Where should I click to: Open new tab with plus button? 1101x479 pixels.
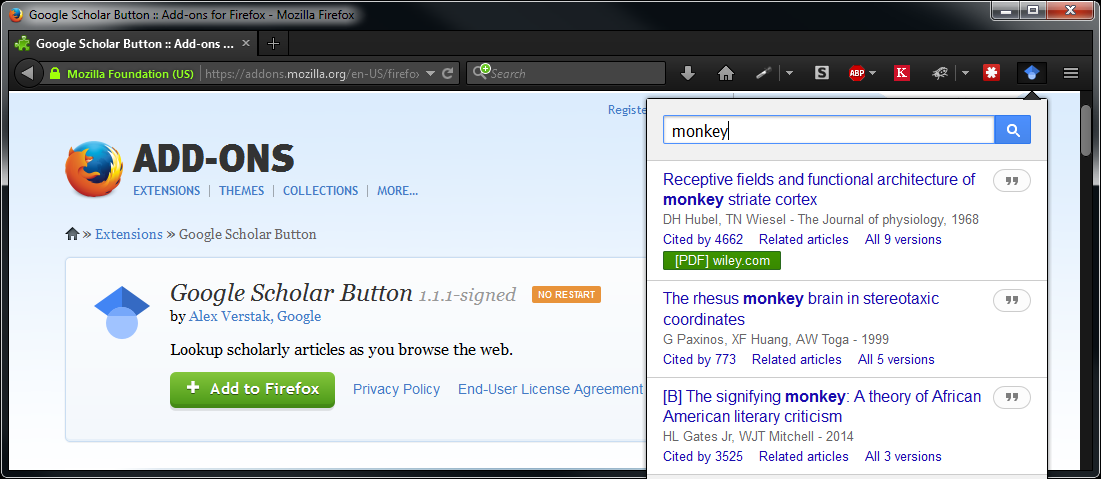[x=274, y=44]
